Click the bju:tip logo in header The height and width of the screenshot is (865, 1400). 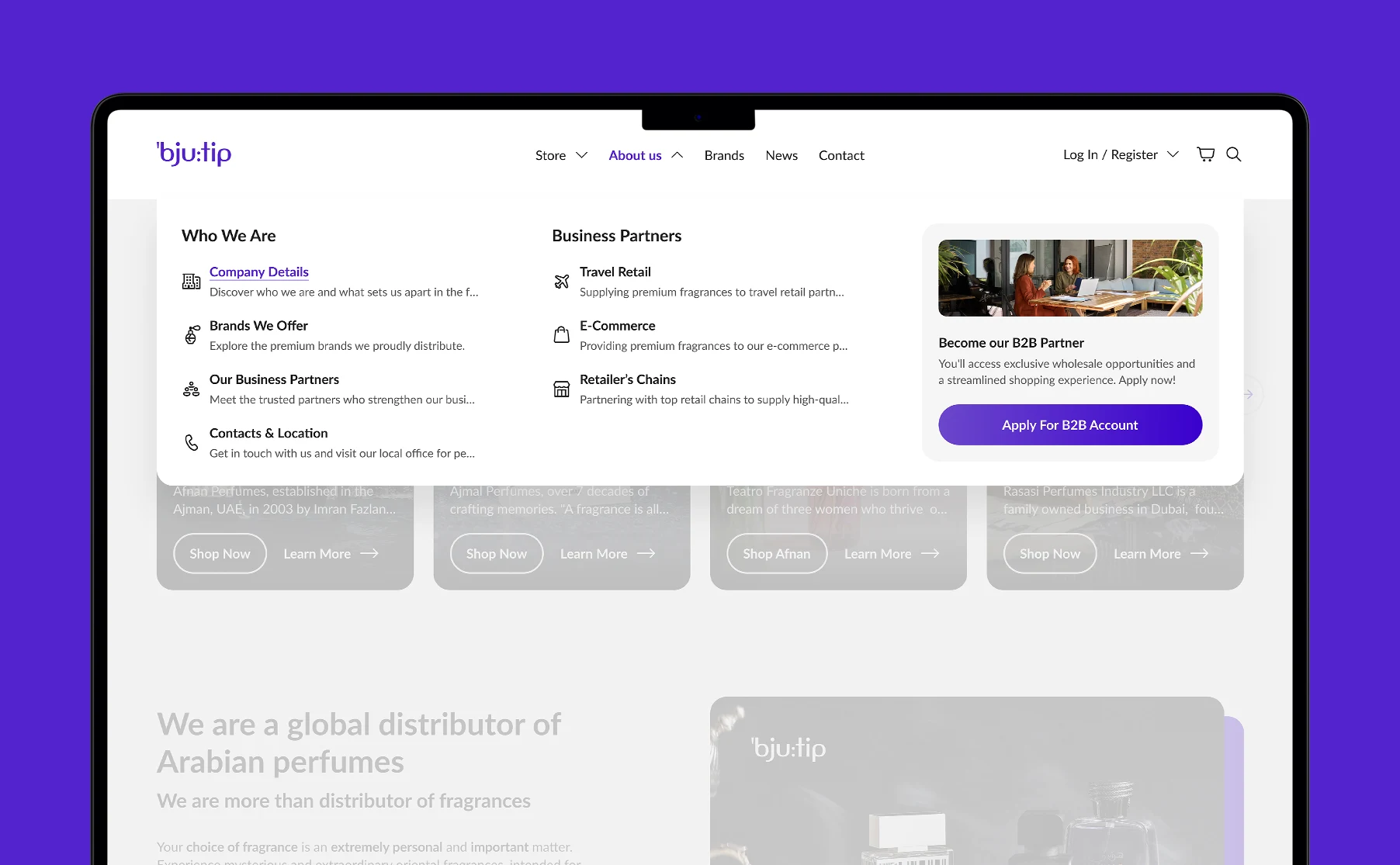(194, 154)
